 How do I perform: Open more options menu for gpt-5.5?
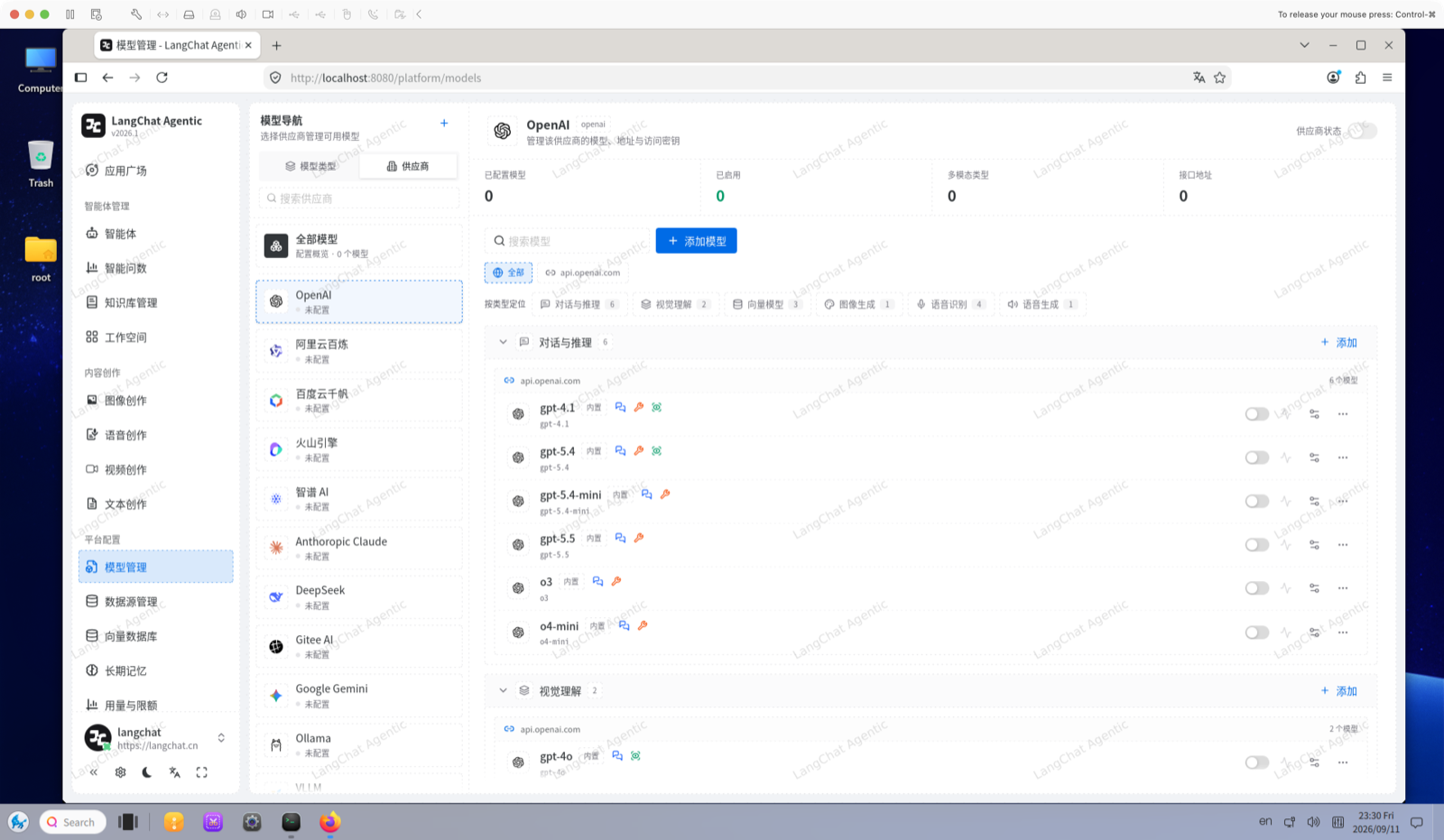pyautogui.click(x=1343, y=545)
